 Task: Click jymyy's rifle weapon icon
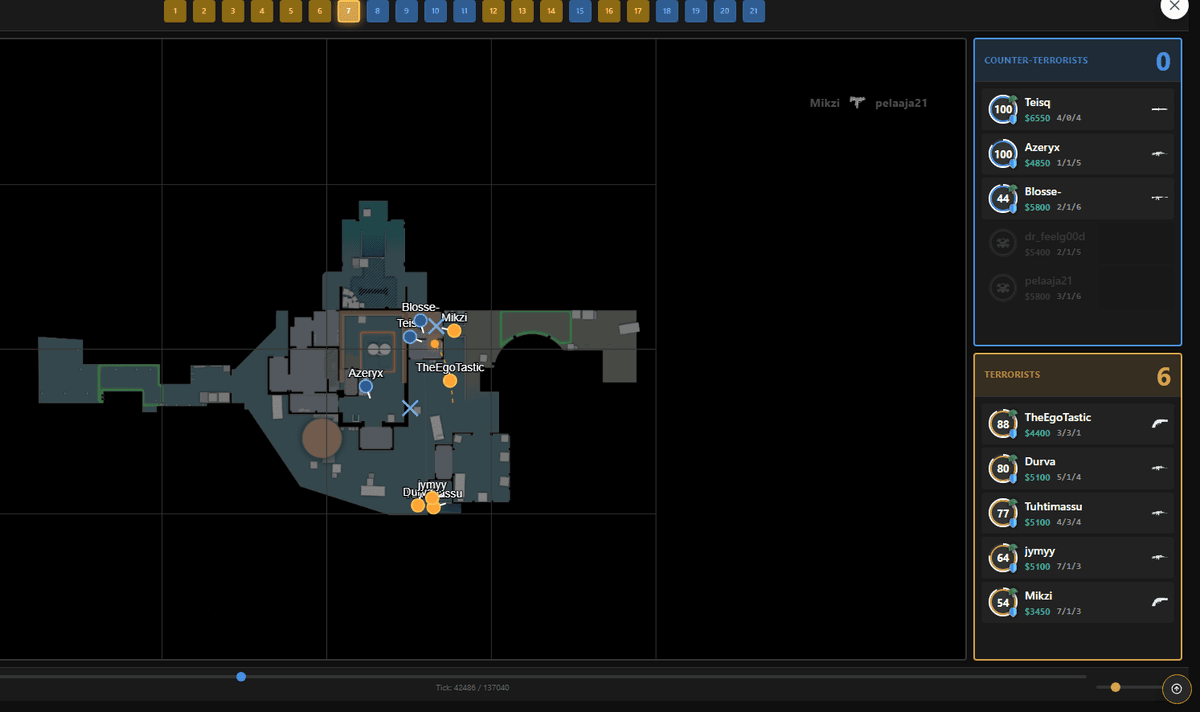click(x=1160, y=557)
